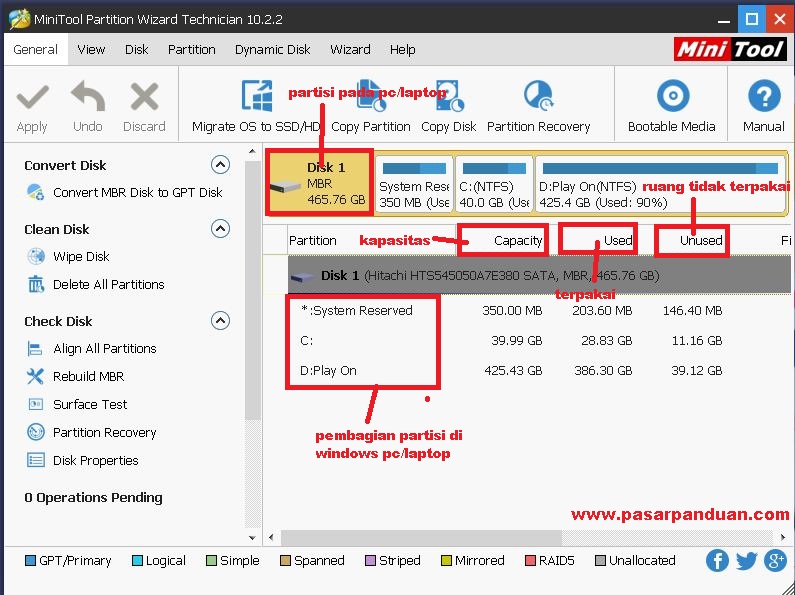Click the Delete All Partitions trash icon
The image size is (795, 595).
click(x=36, y=284)
